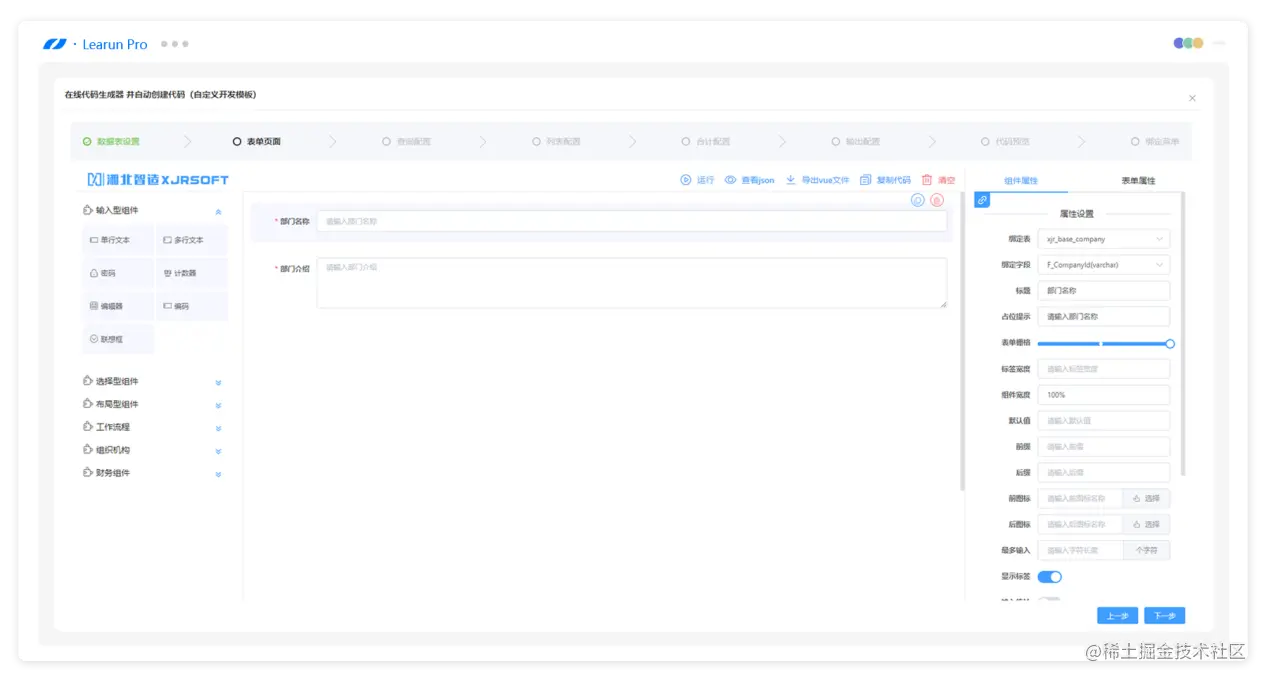Click the 标签宽度 input field
1266x682 pixels.
(x=1103, y=369)
